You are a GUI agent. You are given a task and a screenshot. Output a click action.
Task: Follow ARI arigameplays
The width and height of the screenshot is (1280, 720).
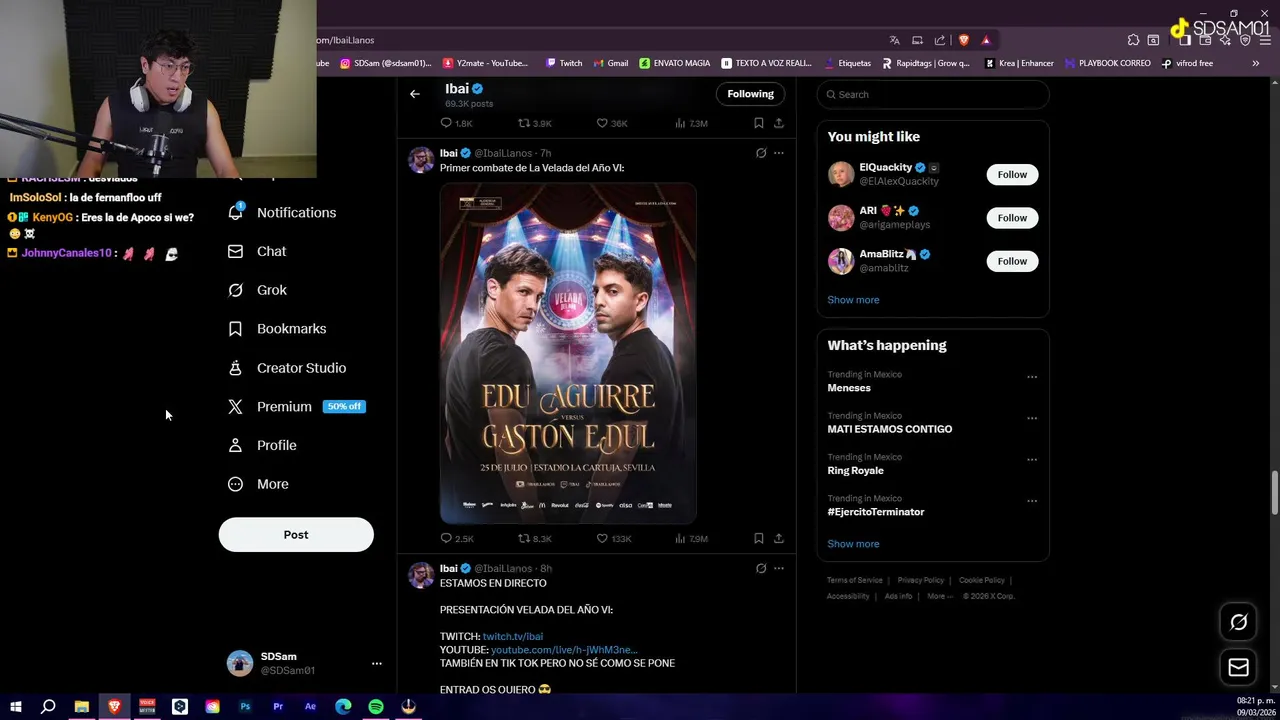point(1012,217)
